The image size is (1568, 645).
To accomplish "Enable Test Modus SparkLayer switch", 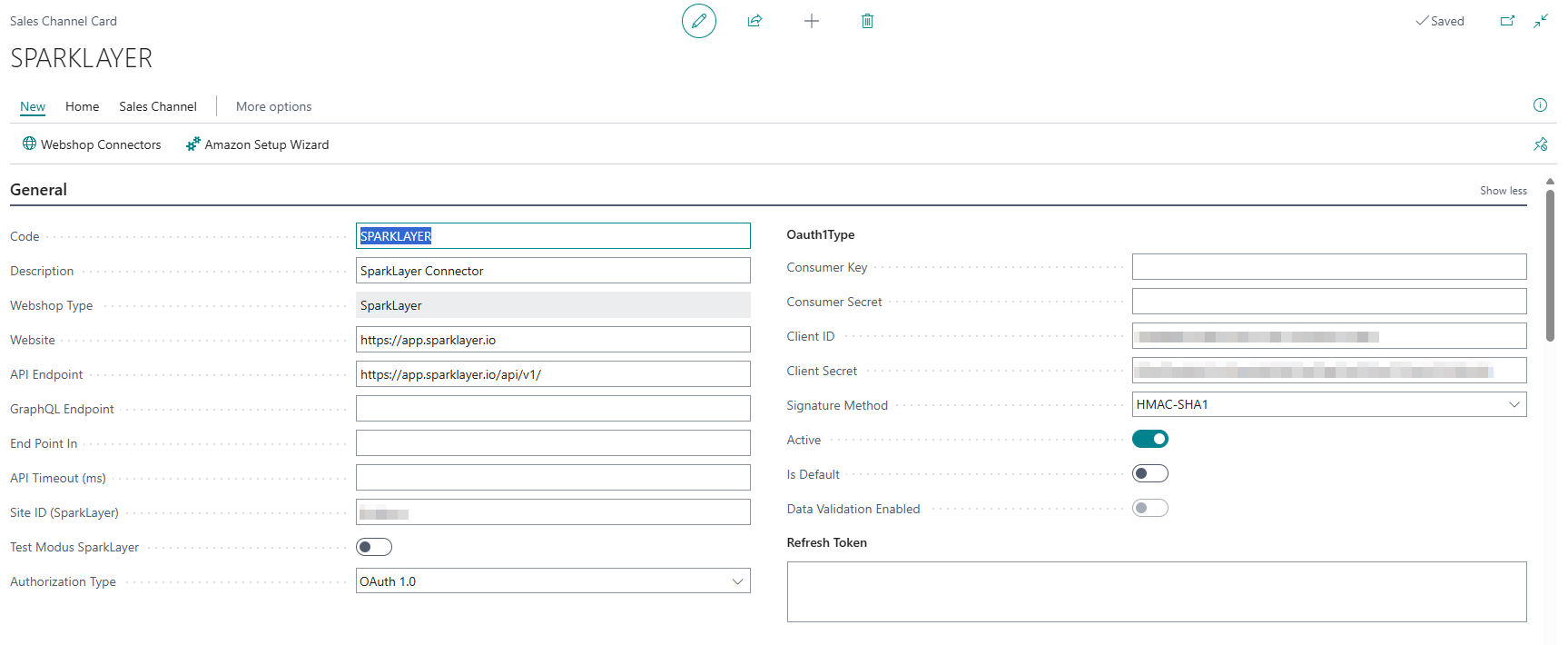I will coord(374,547).
